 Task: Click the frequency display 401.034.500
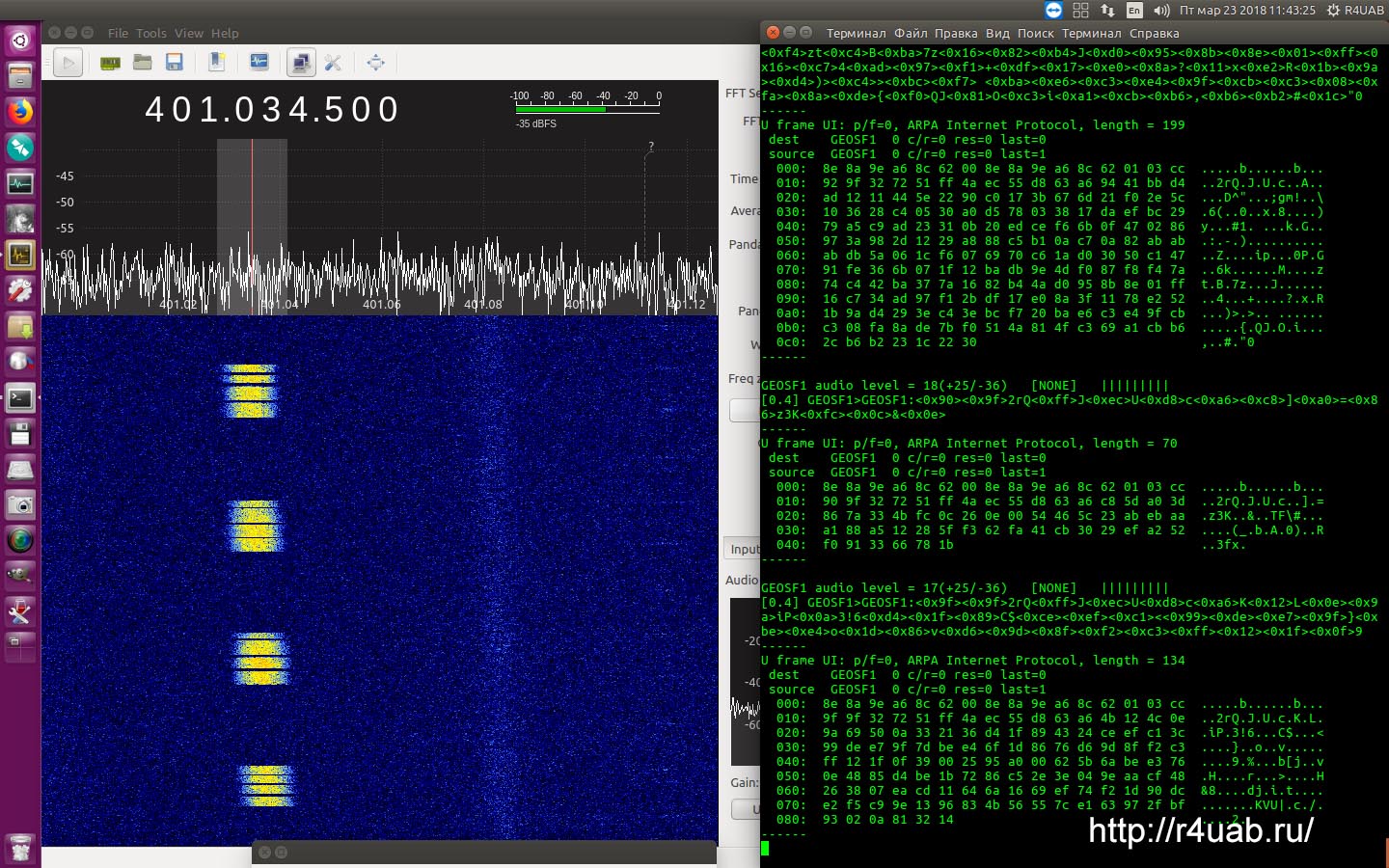click(x=272, y=109)
